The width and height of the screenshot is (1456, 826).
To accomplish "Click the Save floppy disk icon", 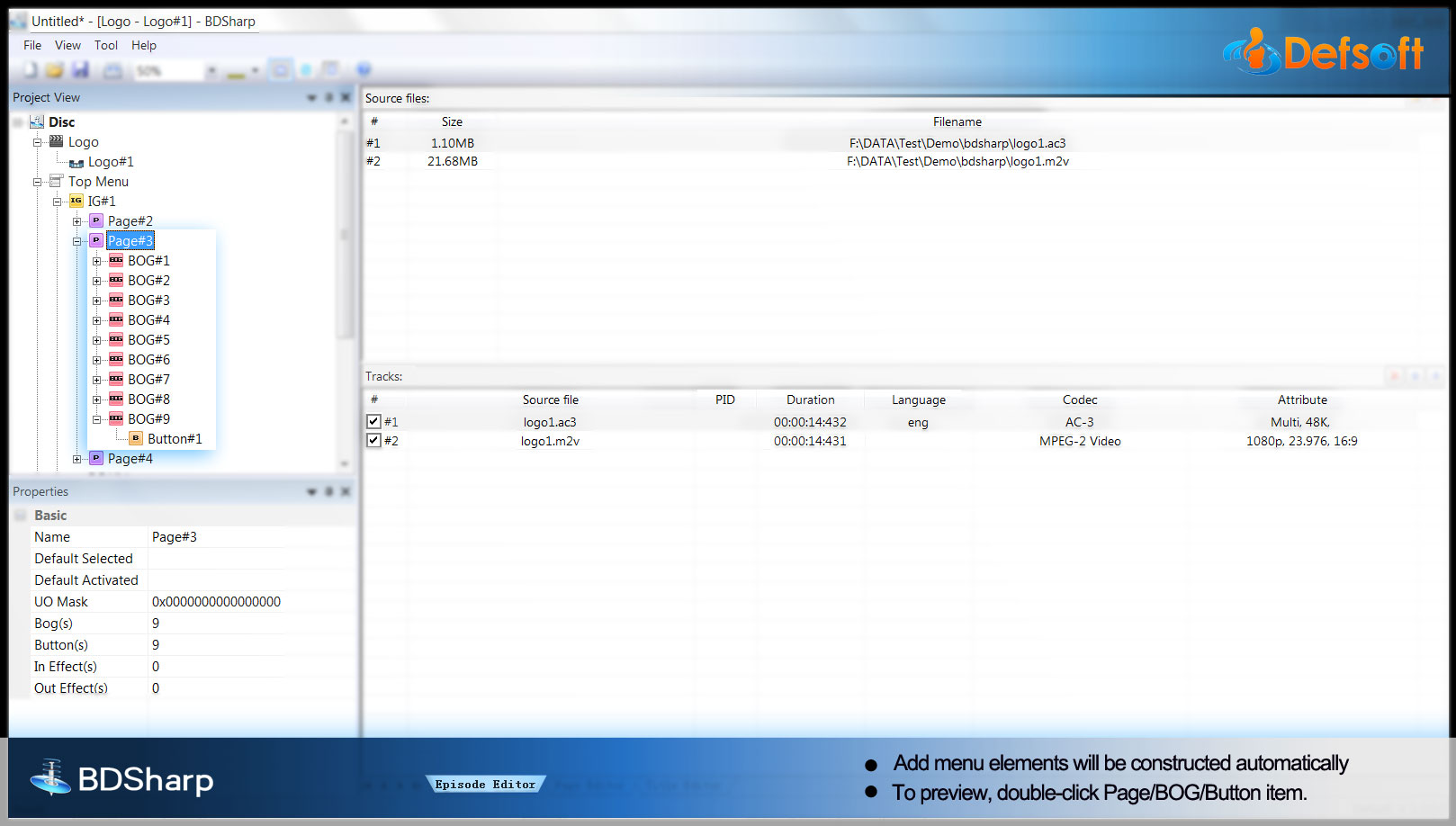I will click(80, 70).
